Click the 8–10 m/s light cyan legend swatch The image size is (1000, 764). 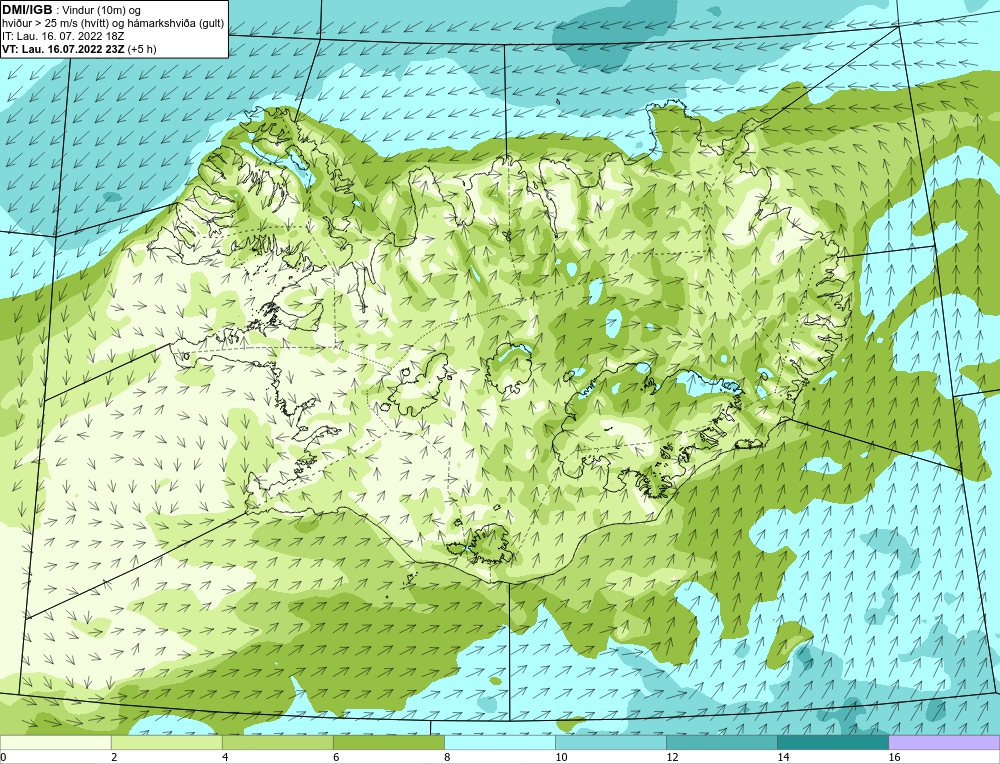point(499,742)
